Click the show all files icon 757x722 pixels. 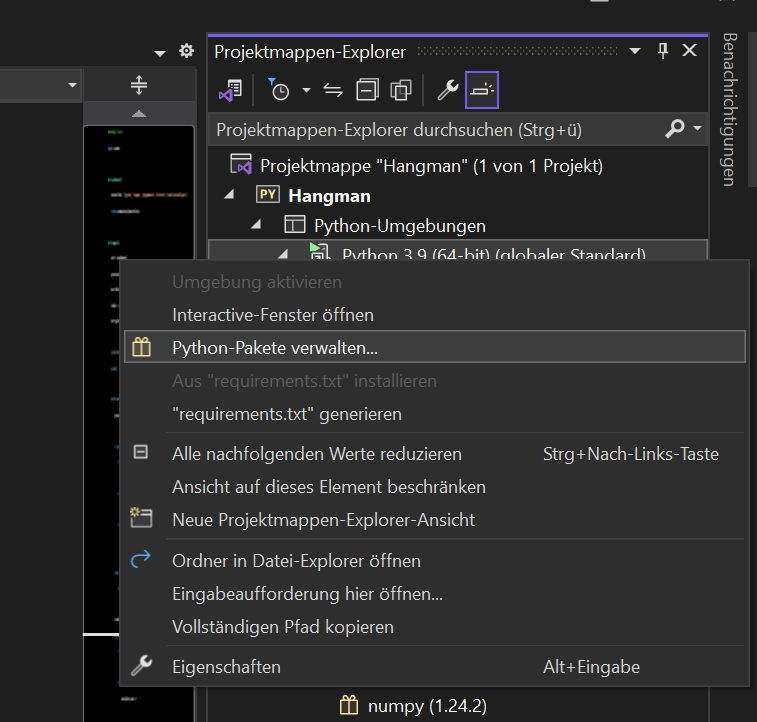[401, 90]
